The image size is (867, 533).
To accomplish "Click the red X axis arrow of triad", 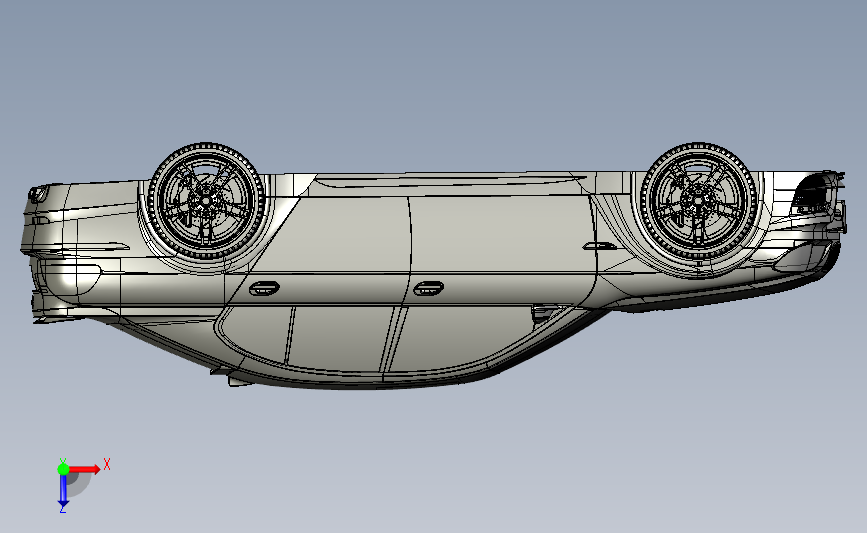I will (x=83, y=469).
